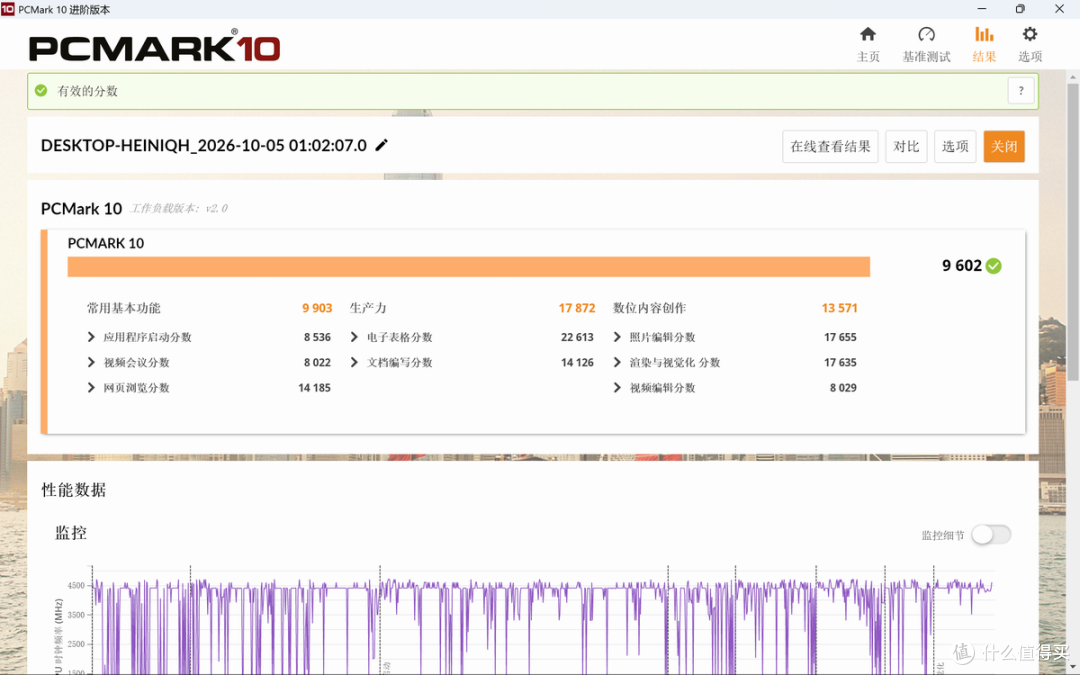Expand the 视频编辑分数 row
Screen dimensions: 1080x675
[617, 388]
